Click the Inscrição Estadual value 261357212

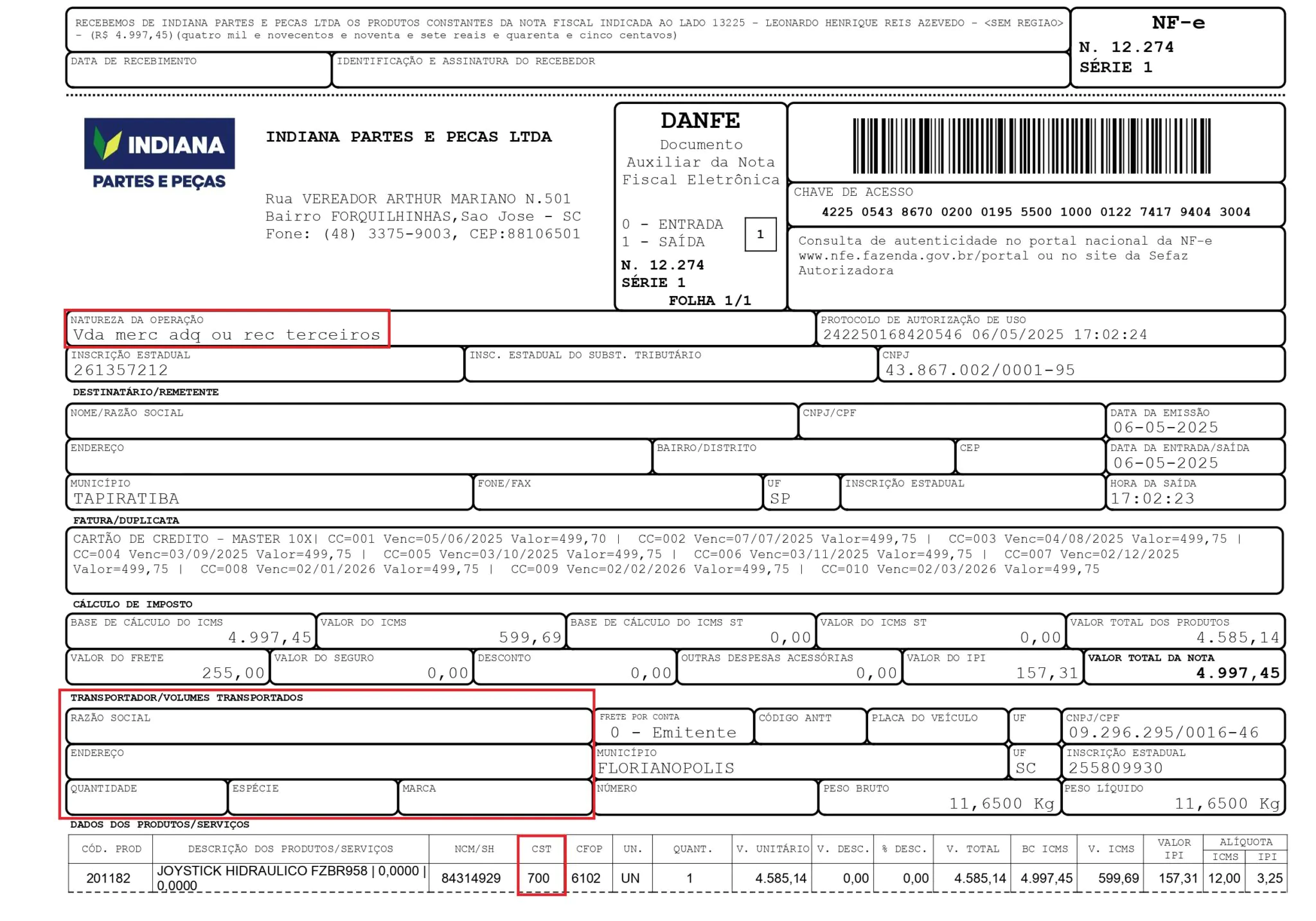121,370
